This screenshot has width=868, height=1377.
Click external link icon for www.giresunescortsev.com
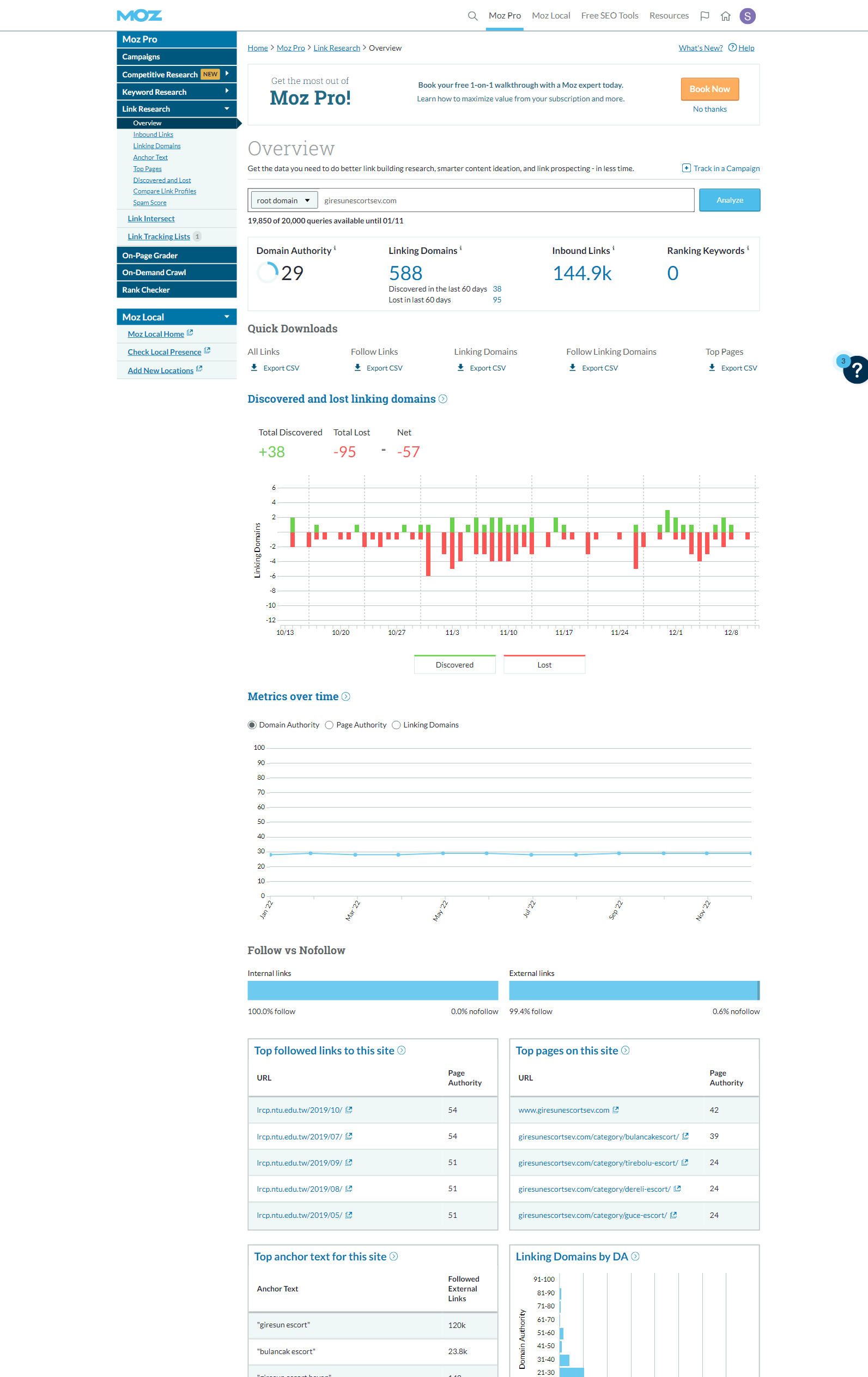616,1109
